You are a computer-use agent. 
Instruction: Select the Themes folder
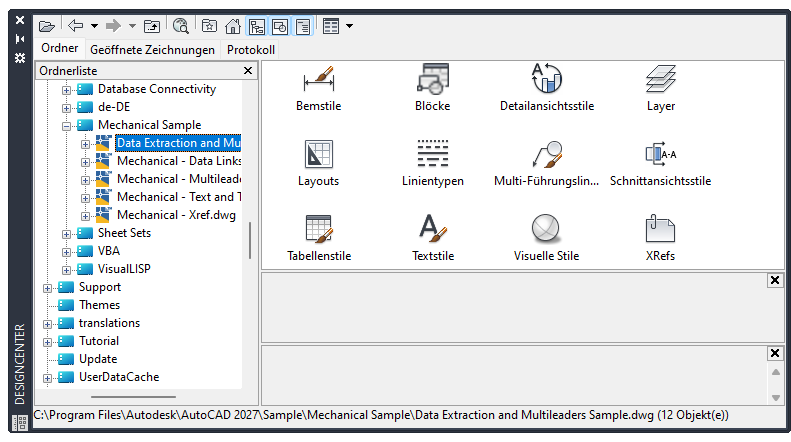coord(99,305)
